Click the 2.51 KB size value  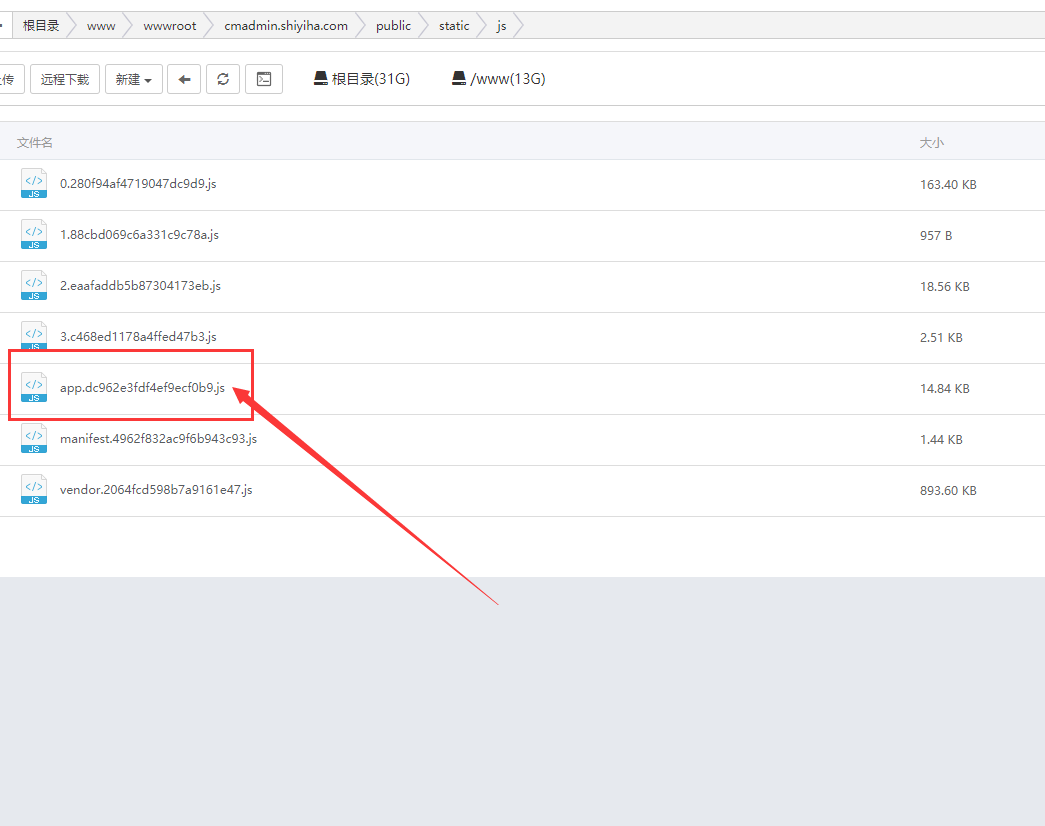click(x=941, y=337)
